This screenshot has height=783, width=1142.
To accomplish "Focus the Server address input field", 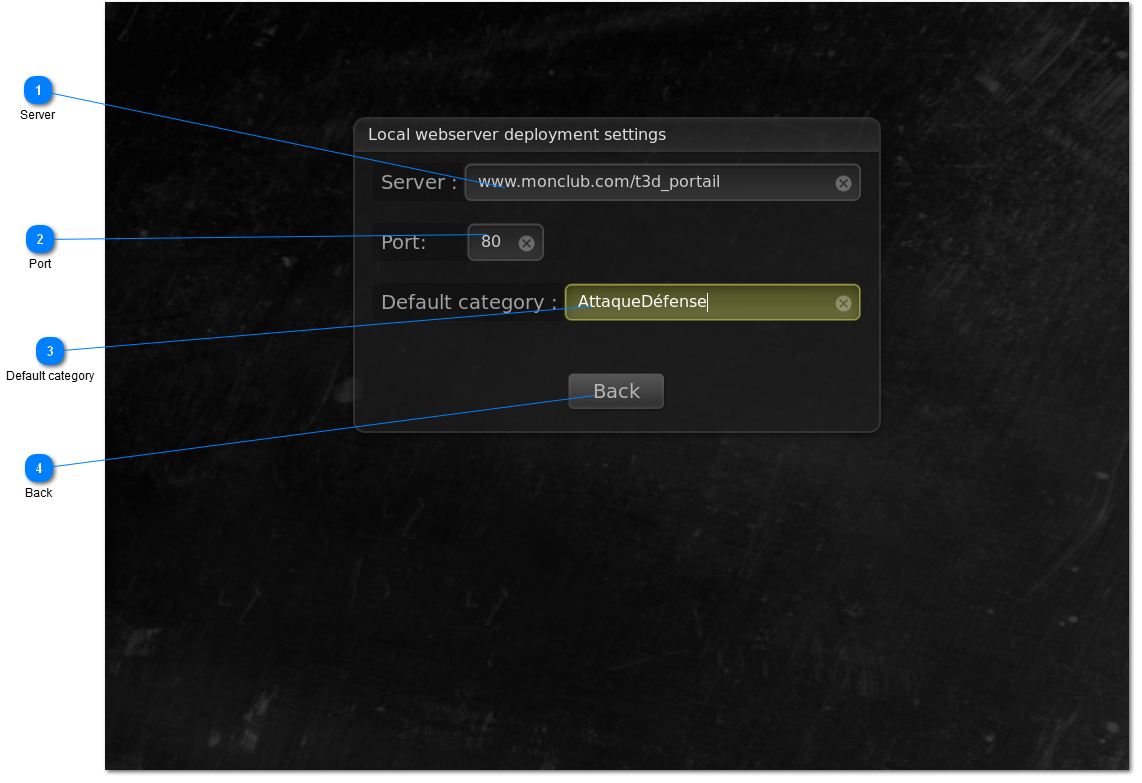I will click(x=663, y=182).
